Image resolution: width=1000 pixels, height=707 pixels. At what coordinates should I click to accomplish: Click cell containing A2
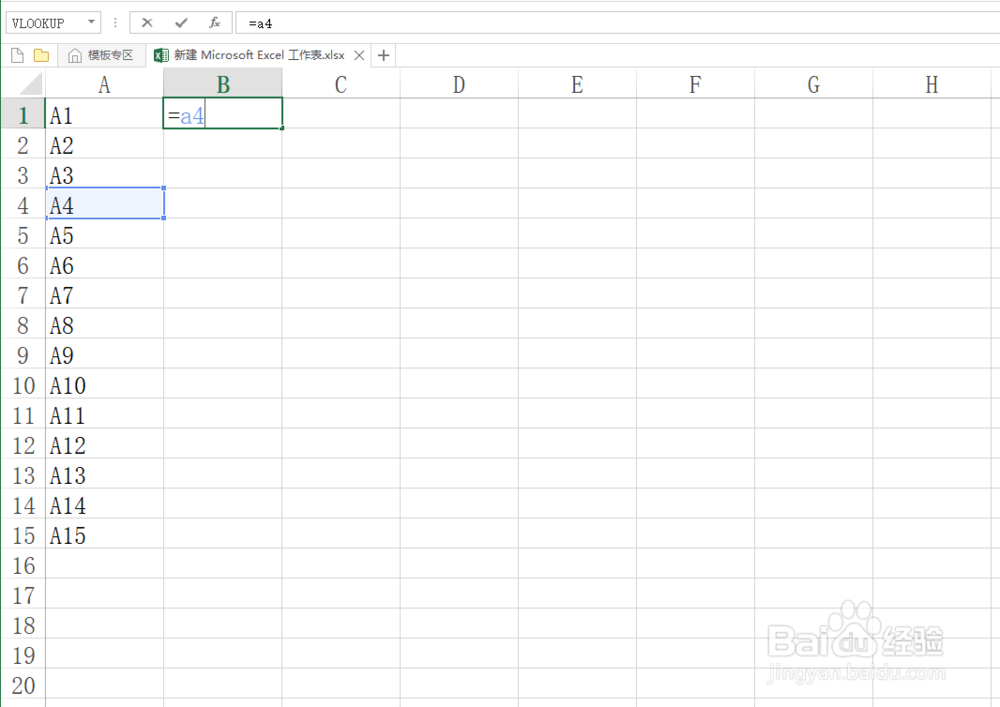(x=105, y=145)
